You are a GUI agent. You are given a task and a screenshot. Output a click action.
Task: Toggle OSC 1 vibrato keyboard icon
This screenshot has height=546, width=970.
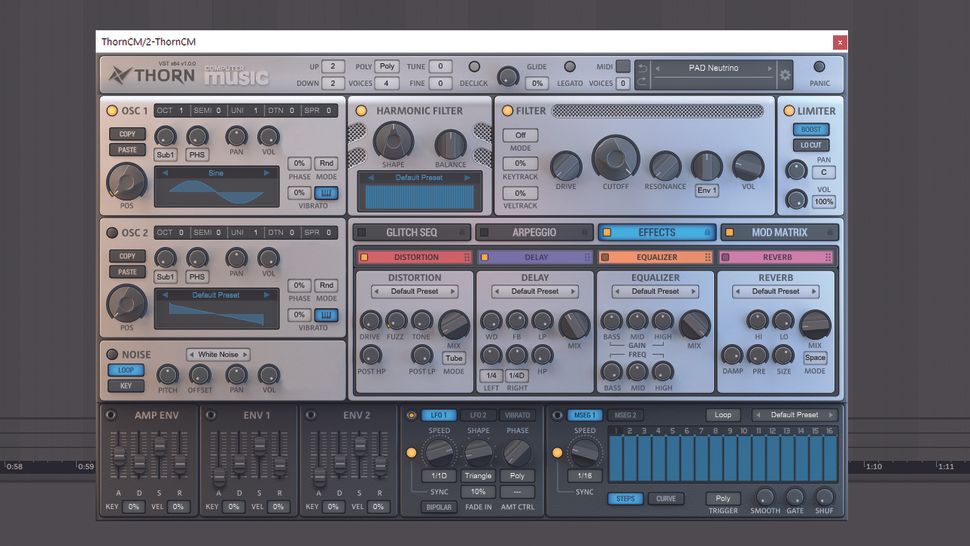click(x=326, y=193)
